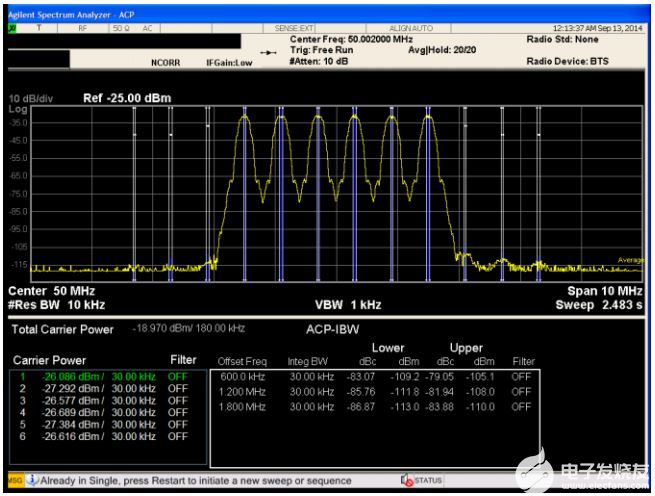This screenshot has width=655, height=496.
Task: Click the green indicator in top-left corner
Action: click(13, 29)
